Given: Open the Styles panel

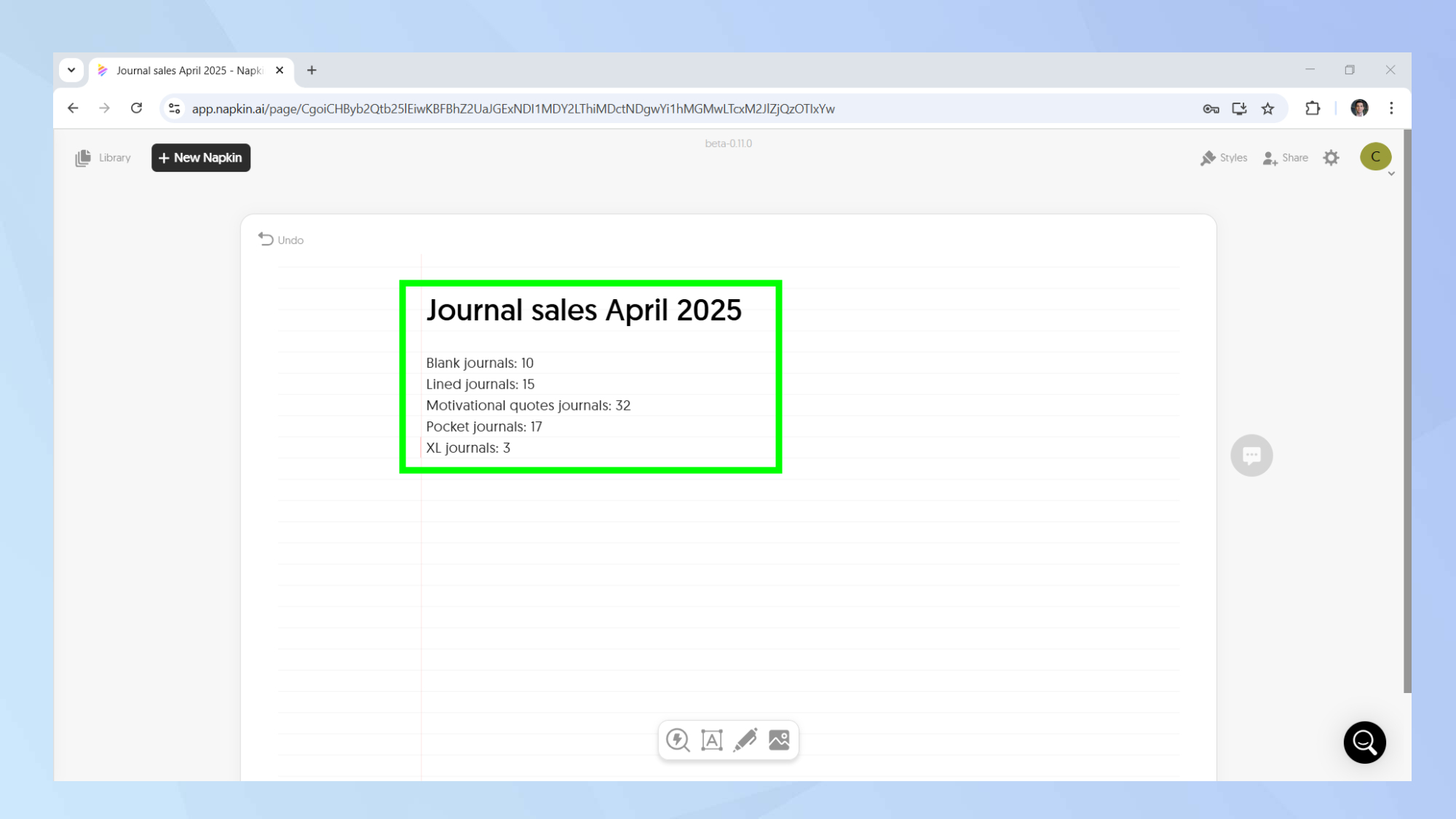Looking at the screenshot, I should pos(1224,158).
